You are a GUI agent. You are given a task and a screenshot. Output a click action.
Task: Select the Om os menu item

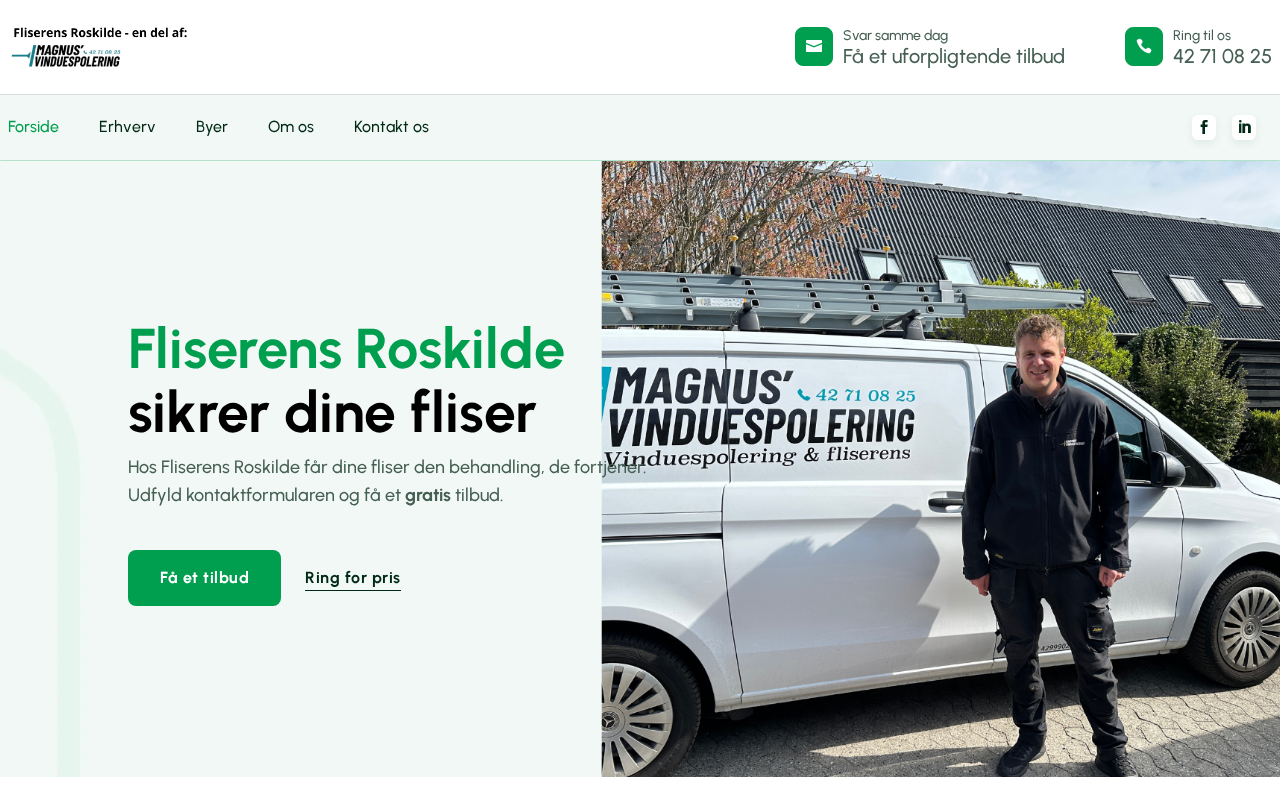[x=291, y=127]
